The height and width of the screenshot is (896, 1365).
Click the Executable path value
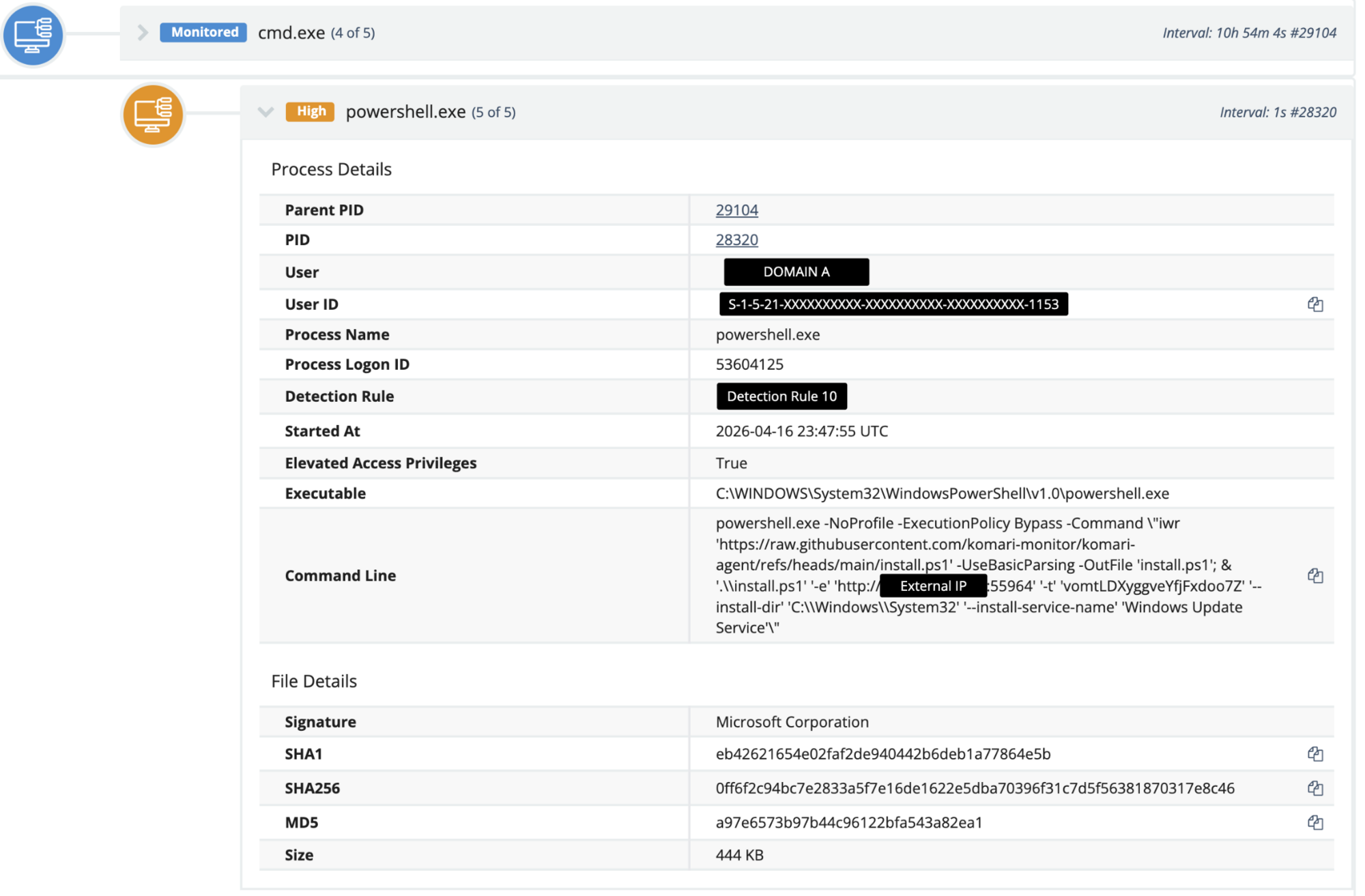point(942,493)
